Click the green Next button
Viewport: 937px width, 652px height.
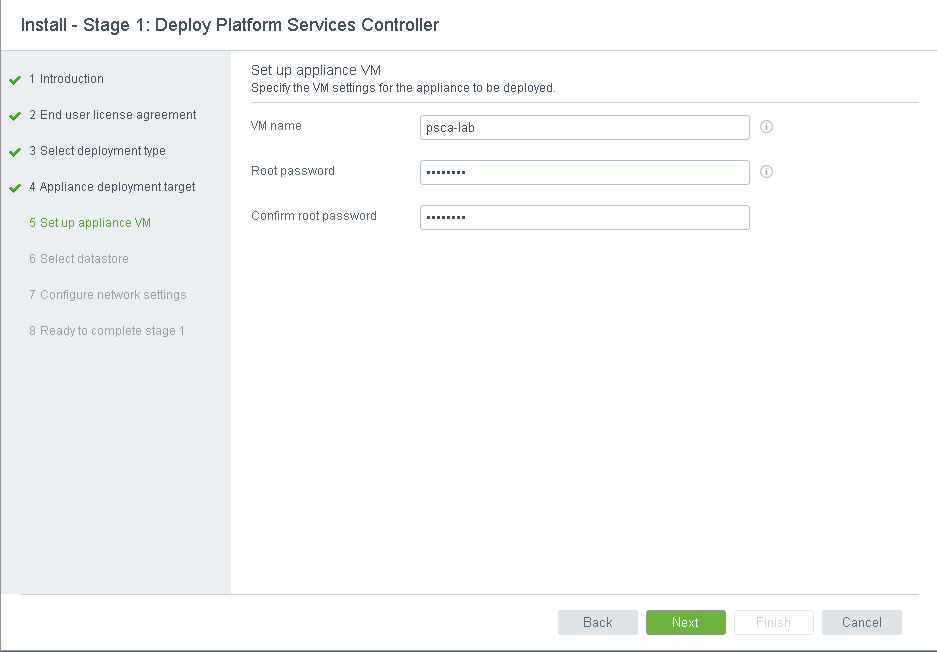(x=685, y=622)
